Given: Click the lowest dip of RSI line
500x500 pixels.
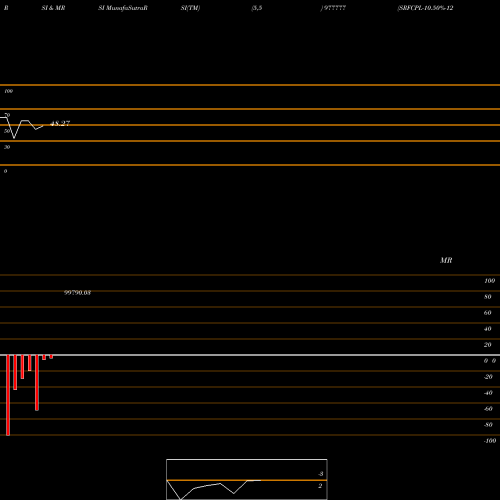Looking at the screenshot, I should point(14,138).
